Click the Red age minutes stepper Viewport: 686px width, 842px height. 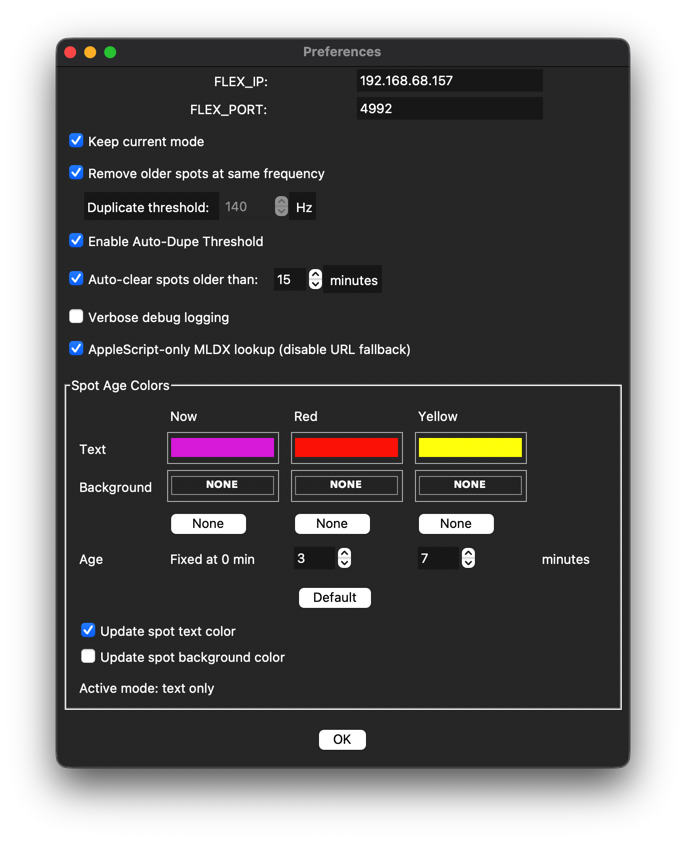point(344,558)
